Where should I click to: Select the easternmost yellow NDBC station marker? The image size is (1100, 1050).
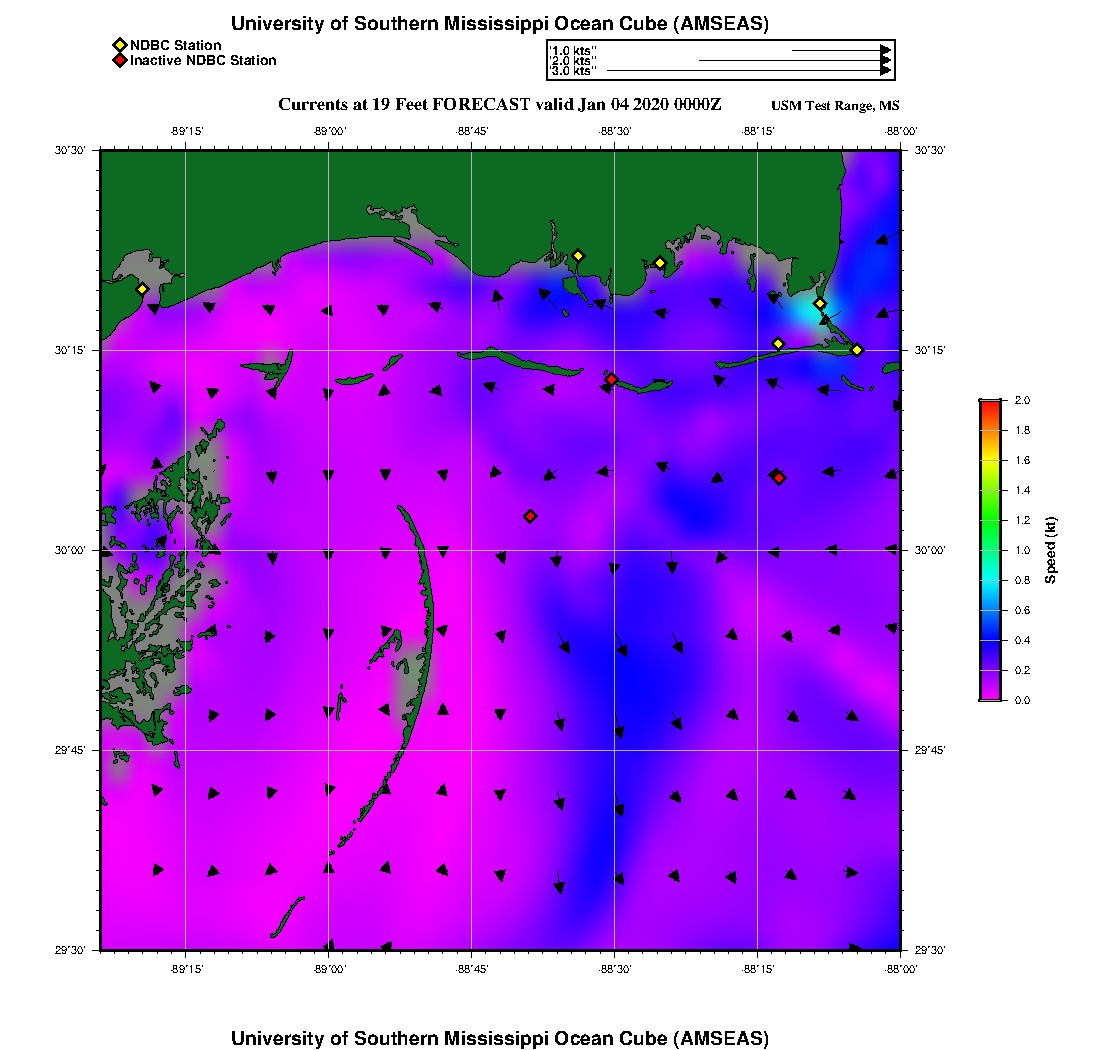(x=857, y=350)
